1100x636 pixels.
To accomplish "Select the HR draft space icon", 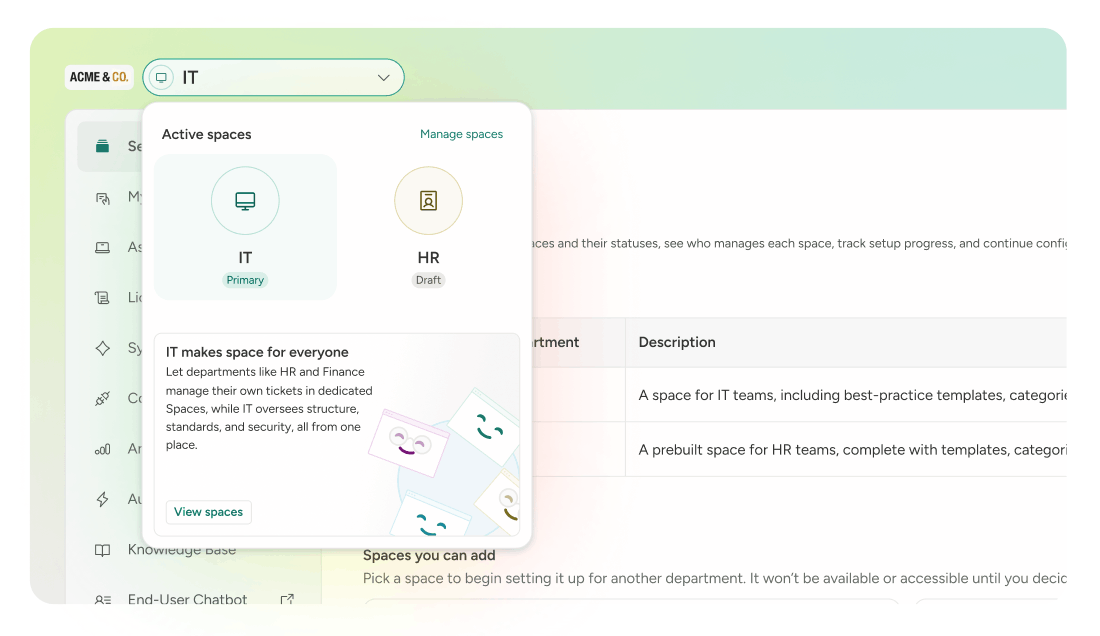I will [x=428, y=201].
